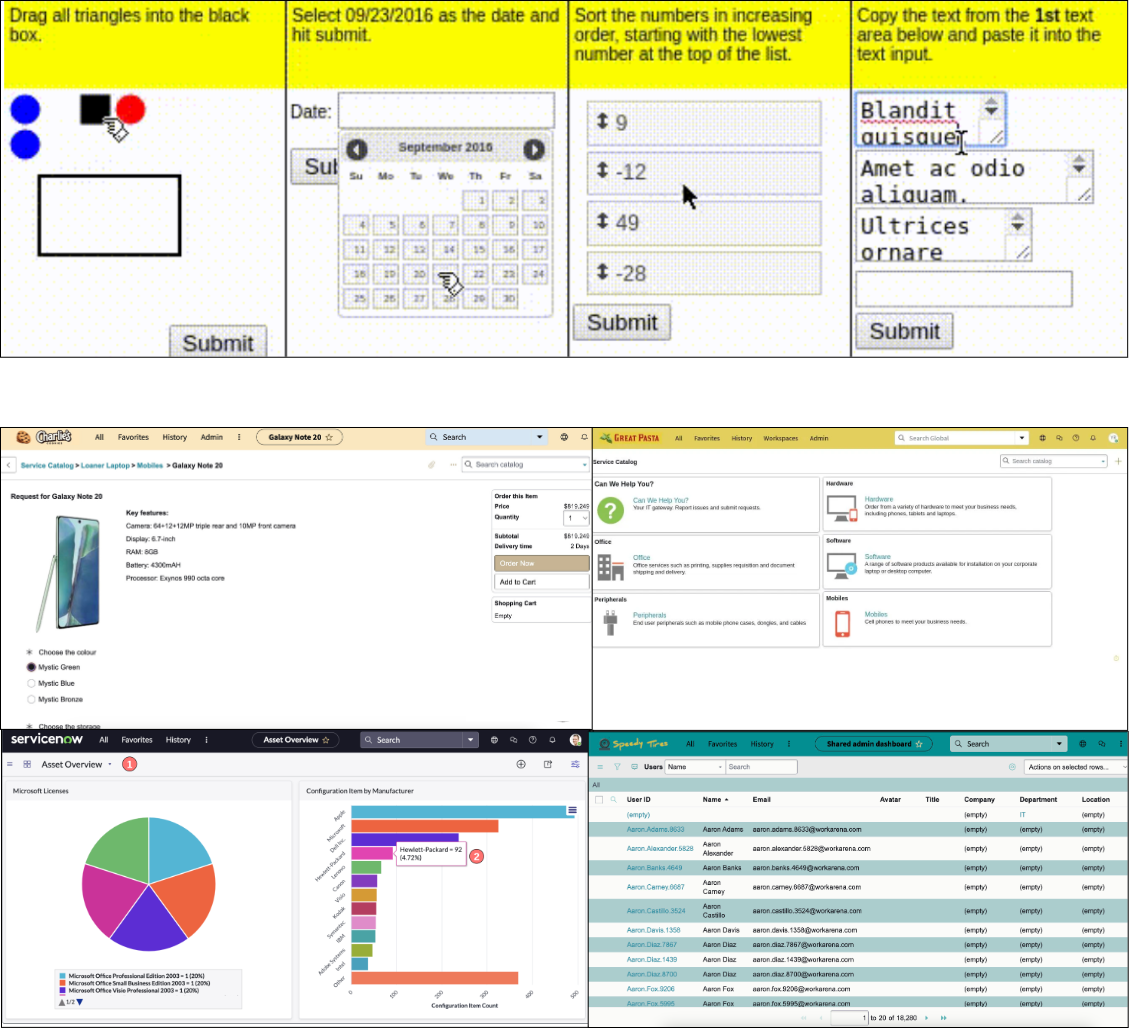Click the gear icon beside Actions on selected rows
The height and width of the screenshot is (1028, 1129).
1012,767
